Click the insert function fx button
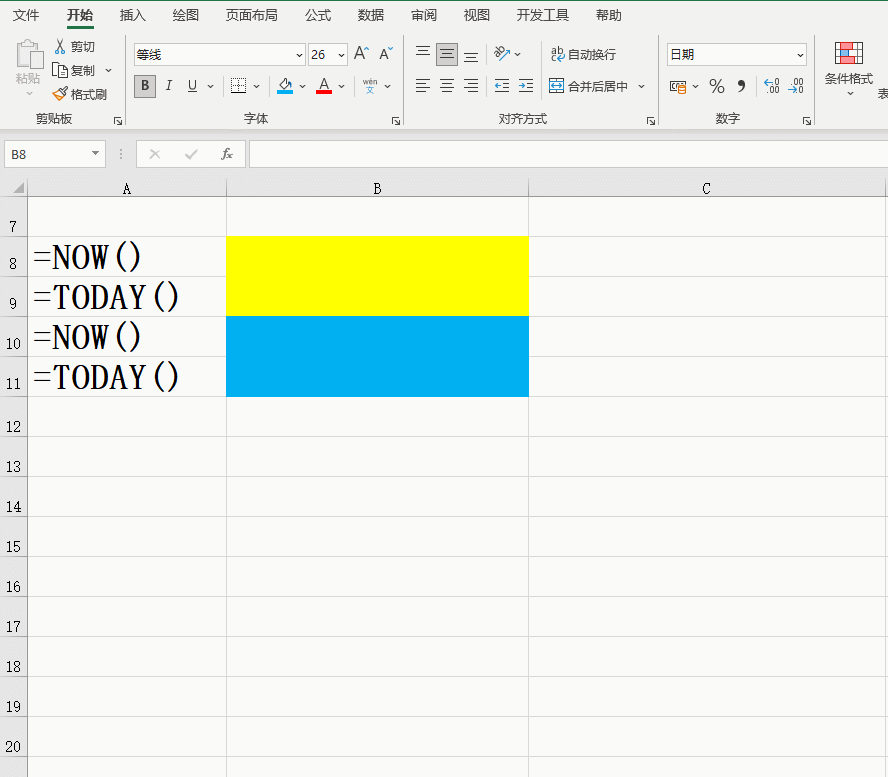888x777 pixels. (x=227, y=154)
